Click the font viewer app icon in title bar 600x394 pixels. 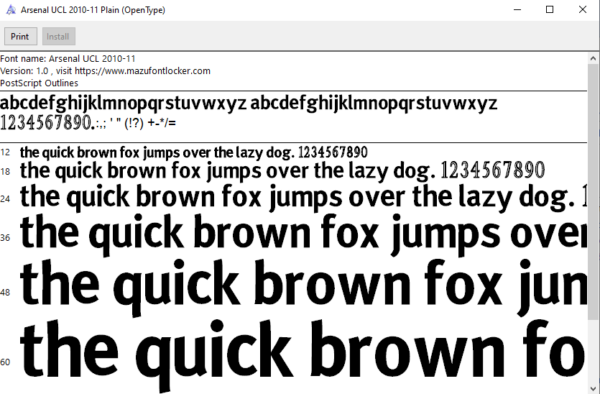coord(11,10)
